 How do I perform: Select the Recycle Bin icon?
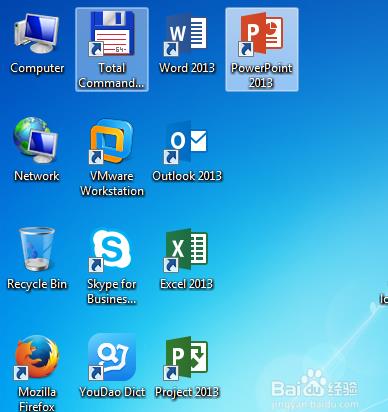click(x=37, y=249)
